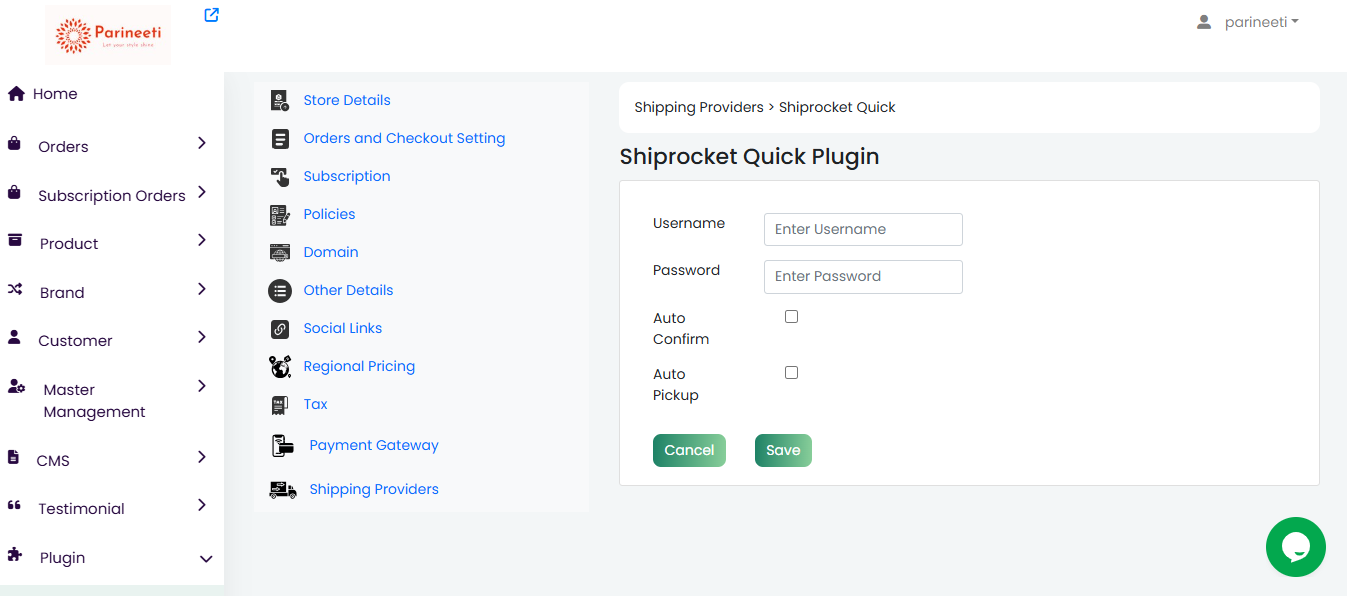Click the Store Details icon
The height and width of the screenshot is (596, 1347).
[x=280, y=100]
